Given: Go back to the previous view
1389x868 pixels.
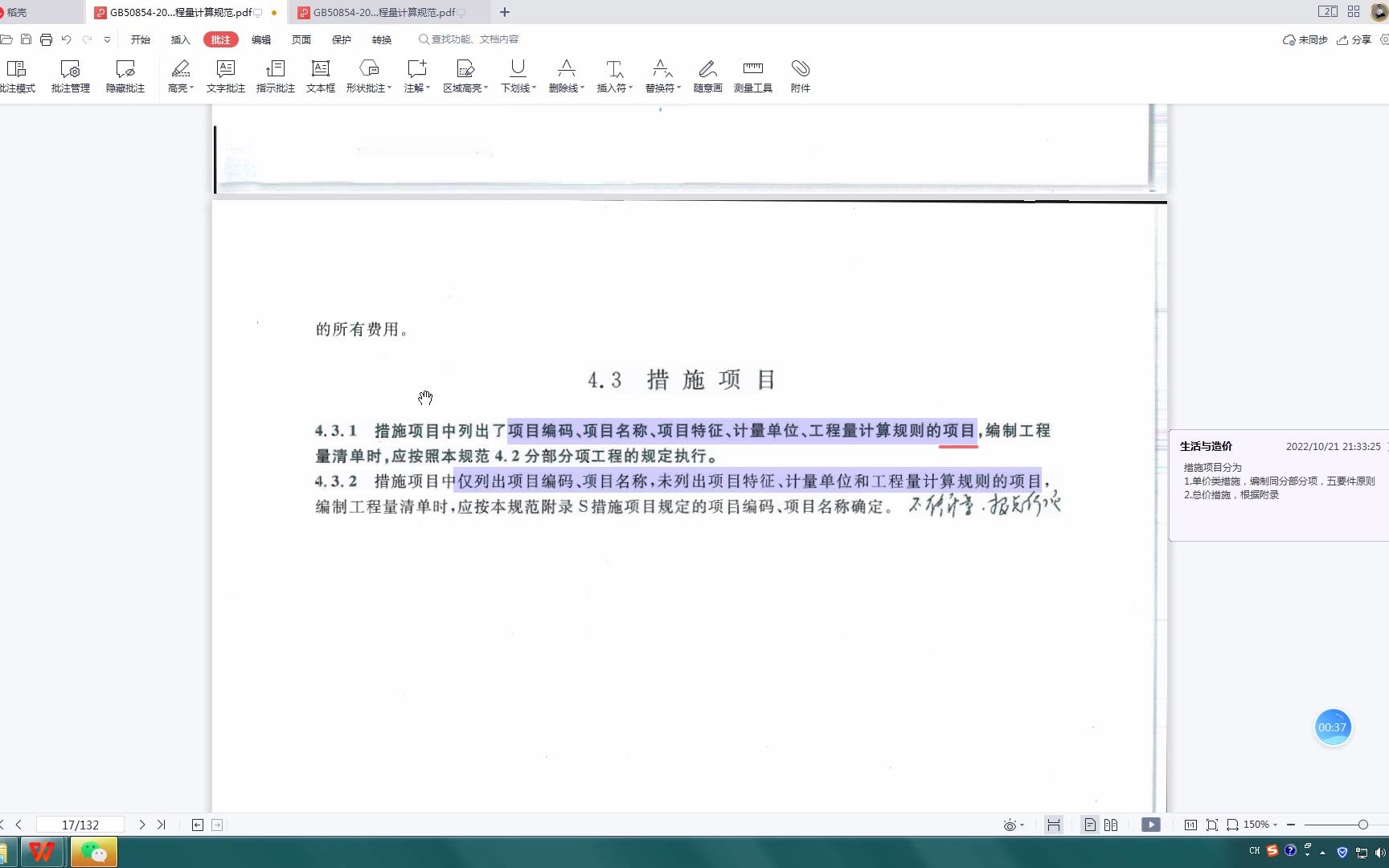Looking at the screenshot, I should [x=198, y=825].
